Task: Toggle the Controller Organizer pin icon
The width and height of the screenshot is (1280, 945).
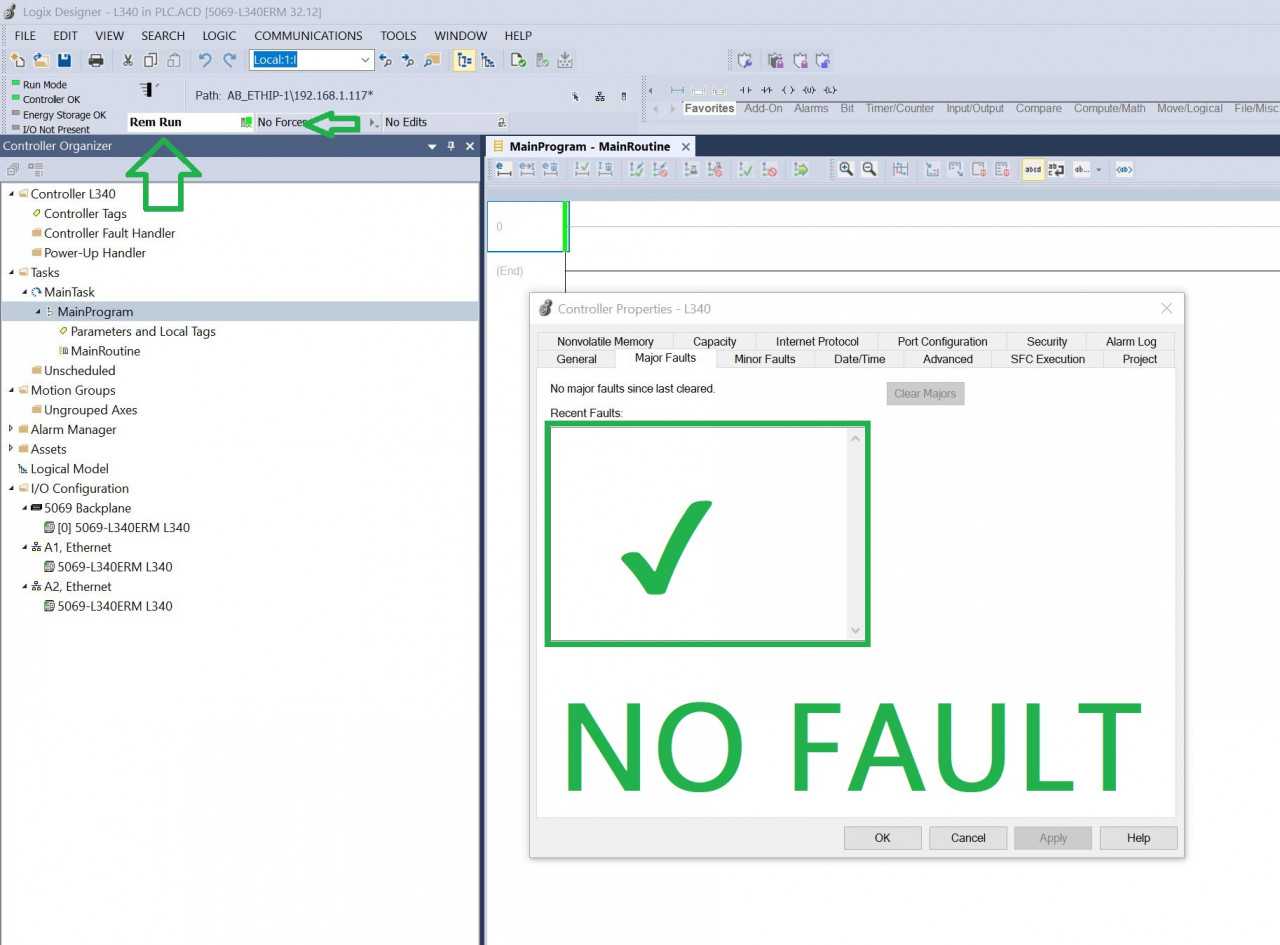Action: pos(451,146)
